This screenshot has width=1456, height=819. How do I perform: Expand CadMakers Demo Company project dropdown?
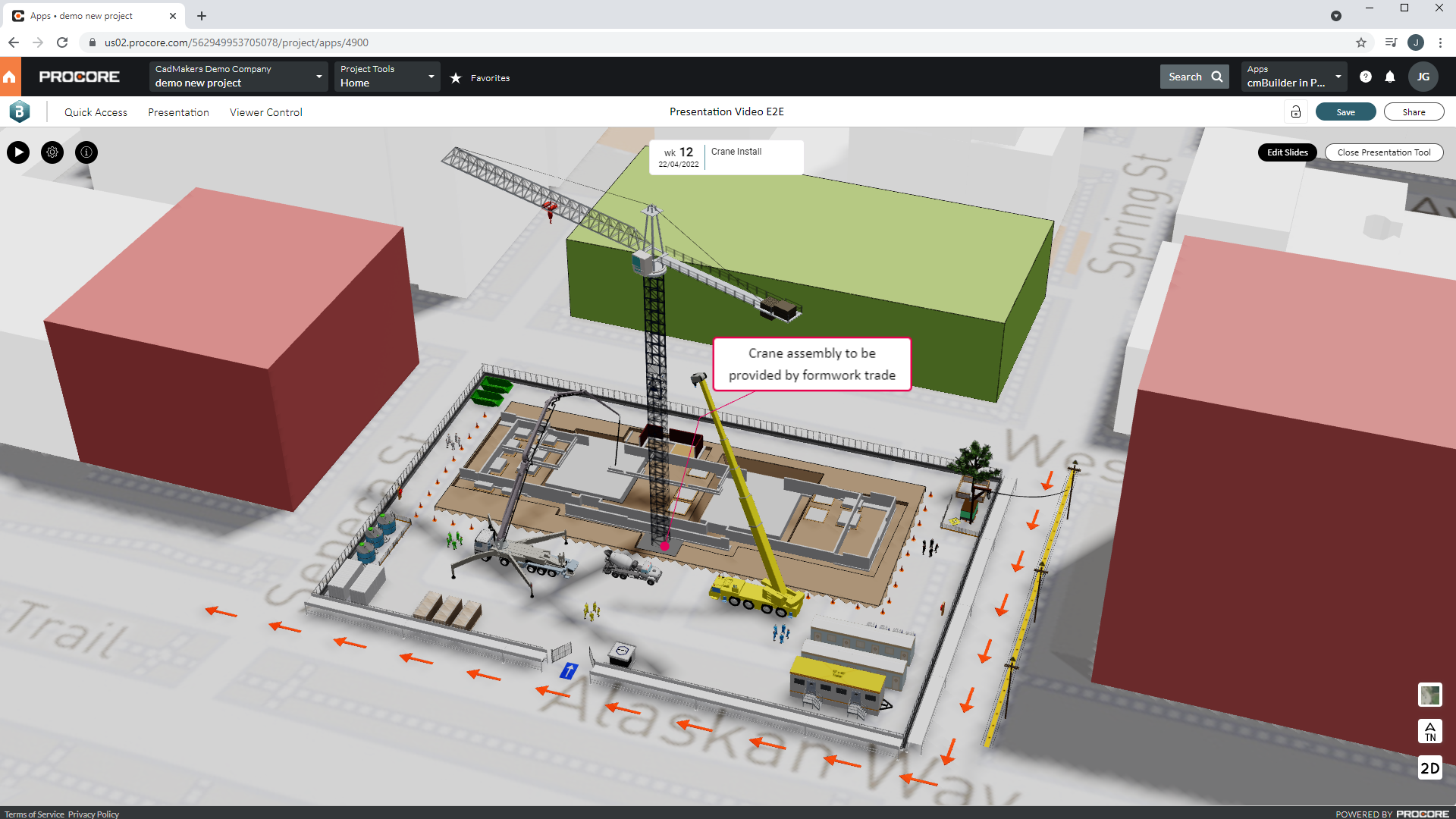(239, 77)
